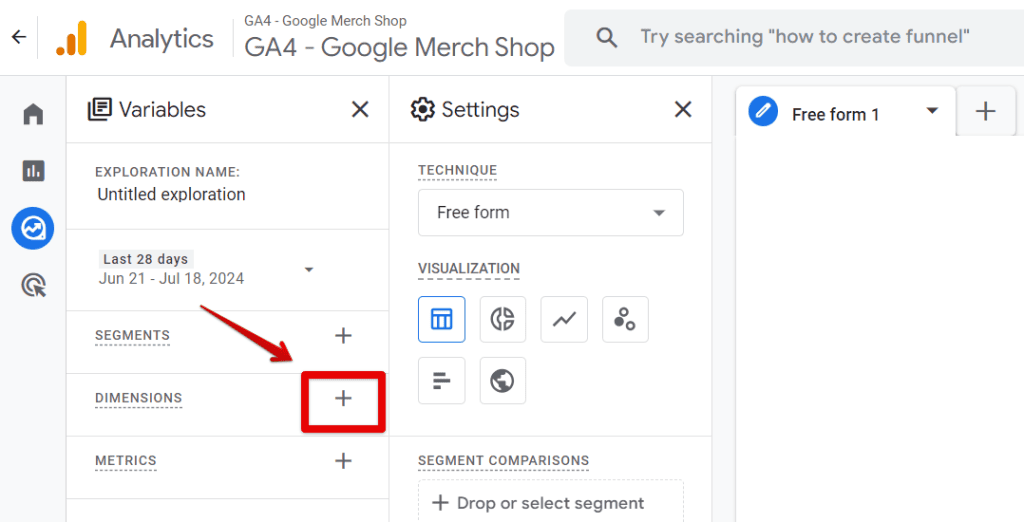Viewport: 1024px width, 522px height.
Task: Open Reports from the sidebar
Action: click(33, 171)
